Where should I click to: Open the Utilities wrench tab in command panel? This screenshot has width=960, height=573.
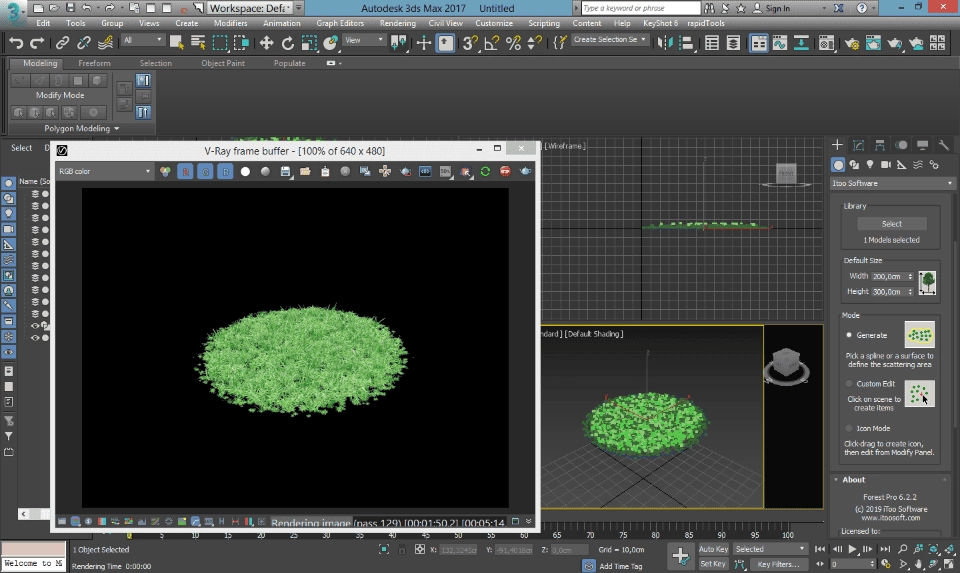click(943, 145)
